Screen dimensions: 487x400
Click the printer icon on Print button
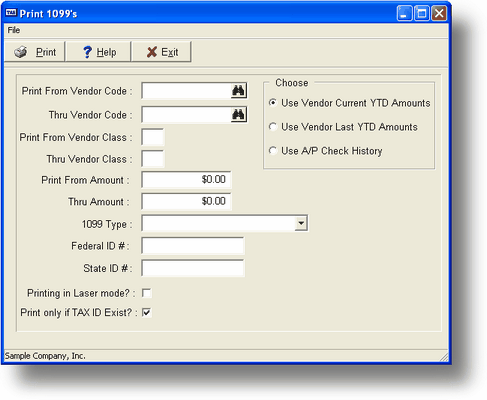[21, 52]
